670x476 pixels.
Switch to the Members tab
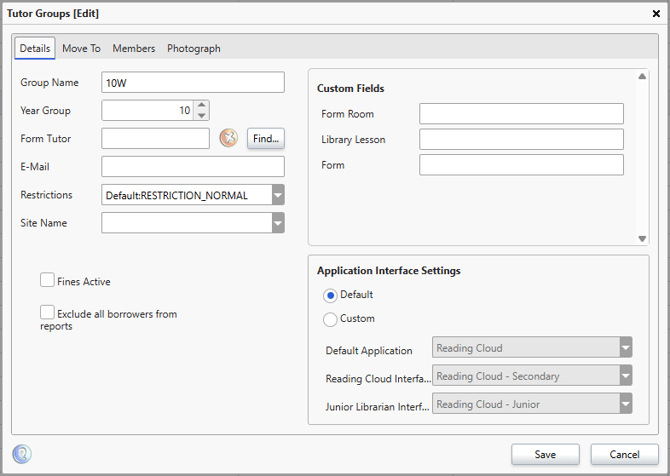(x=134, y=48)
